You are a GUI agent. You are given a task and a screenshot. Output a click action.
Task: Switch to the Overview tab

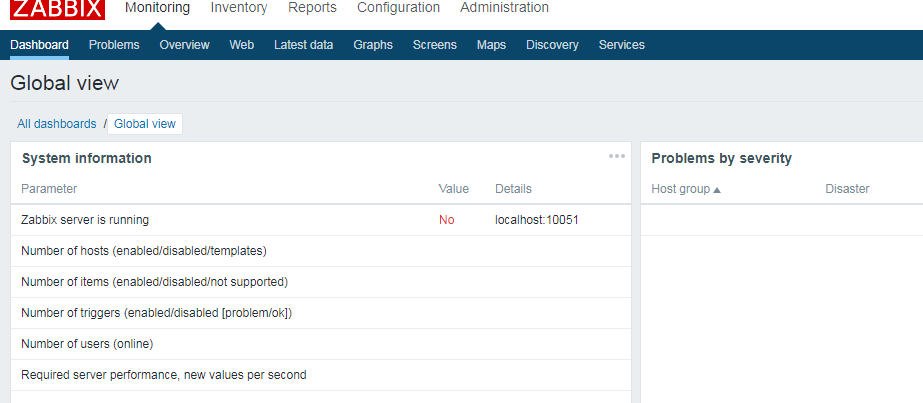pos(184,45)
